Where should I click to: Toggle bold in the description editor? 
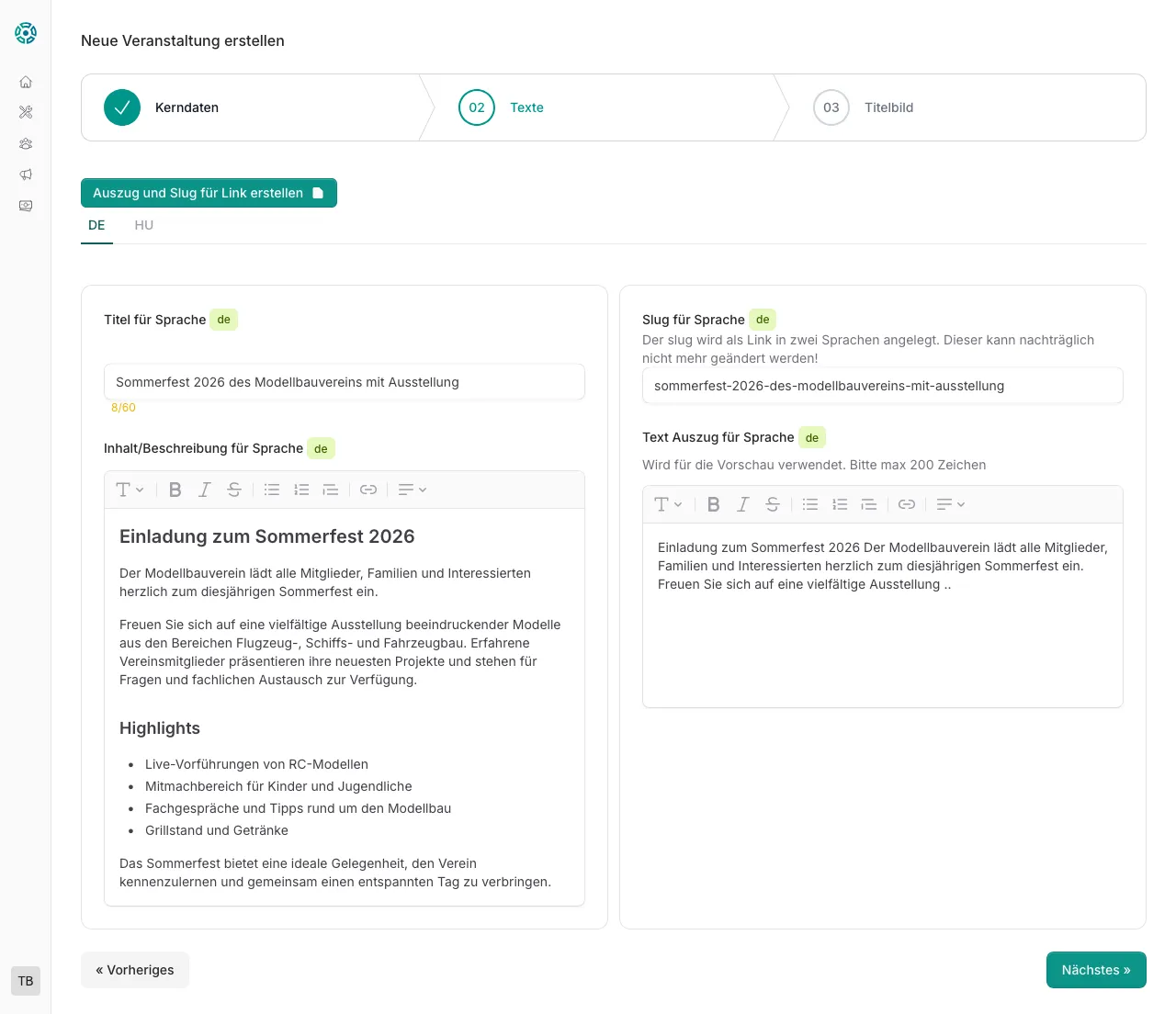coord(175,490)
